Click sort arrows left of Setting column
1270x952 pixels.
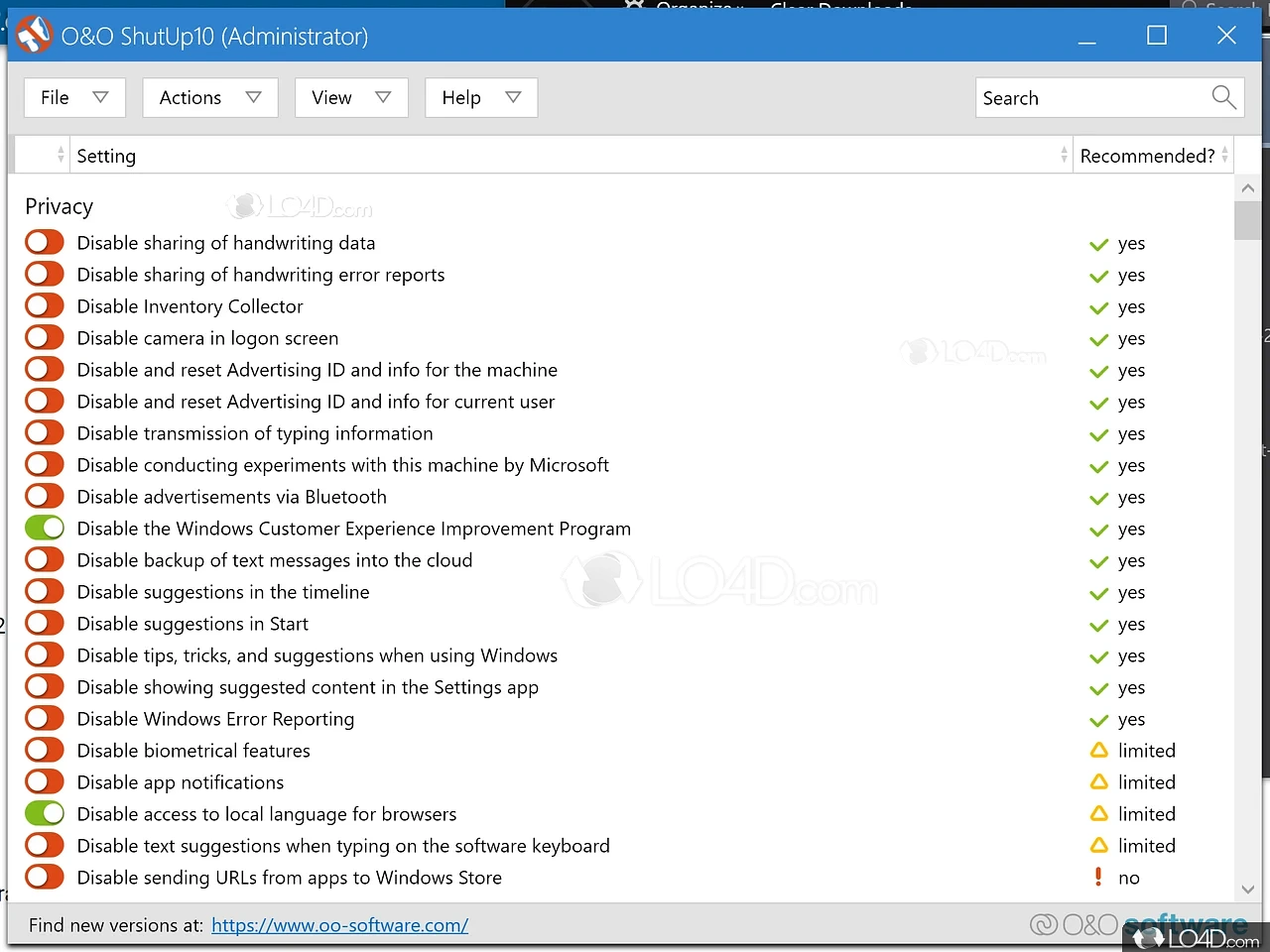click(61, 155)
